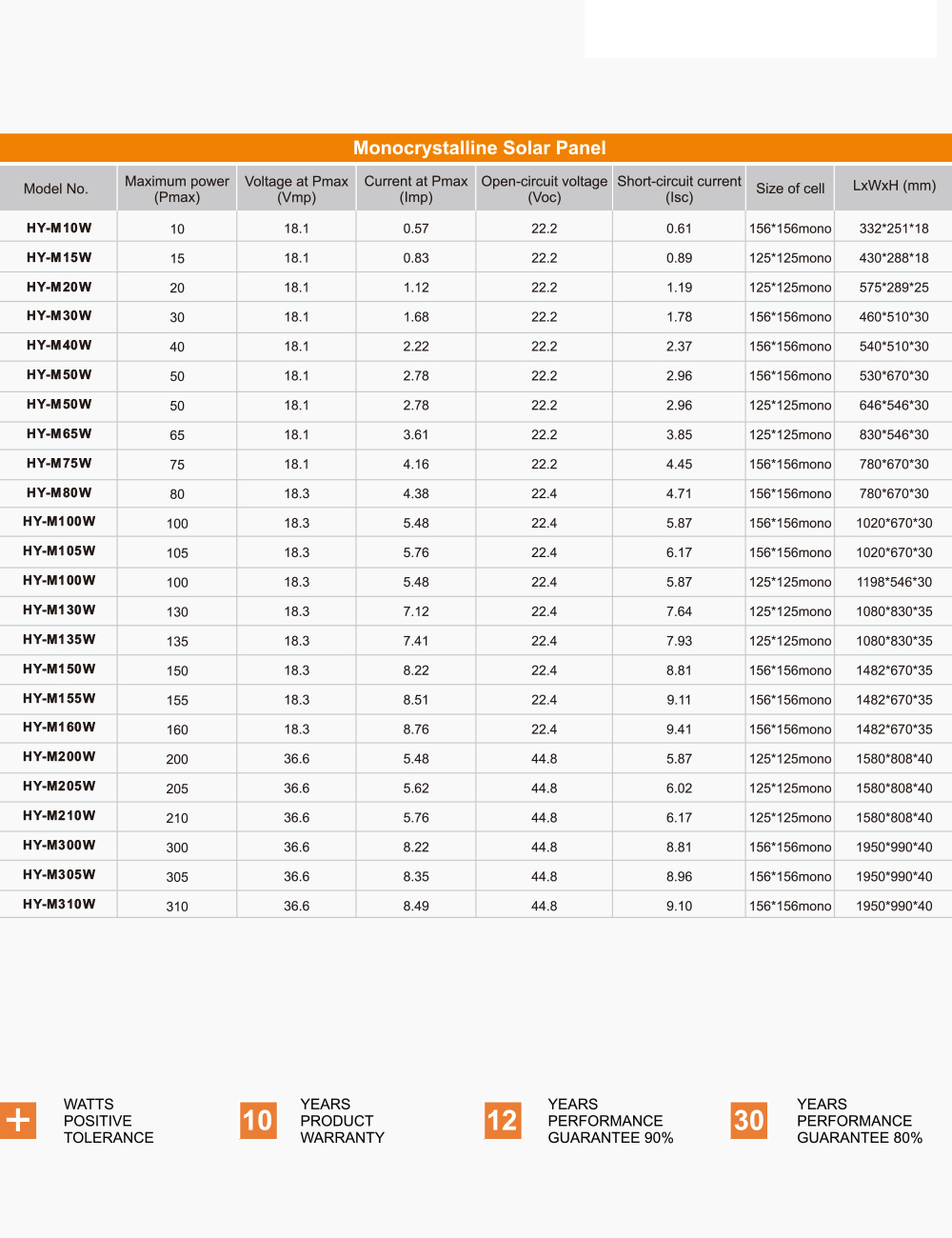Click Watts Positive Tolerance label
This screenshot has height=1238, width=952.
coord(109,1121)
